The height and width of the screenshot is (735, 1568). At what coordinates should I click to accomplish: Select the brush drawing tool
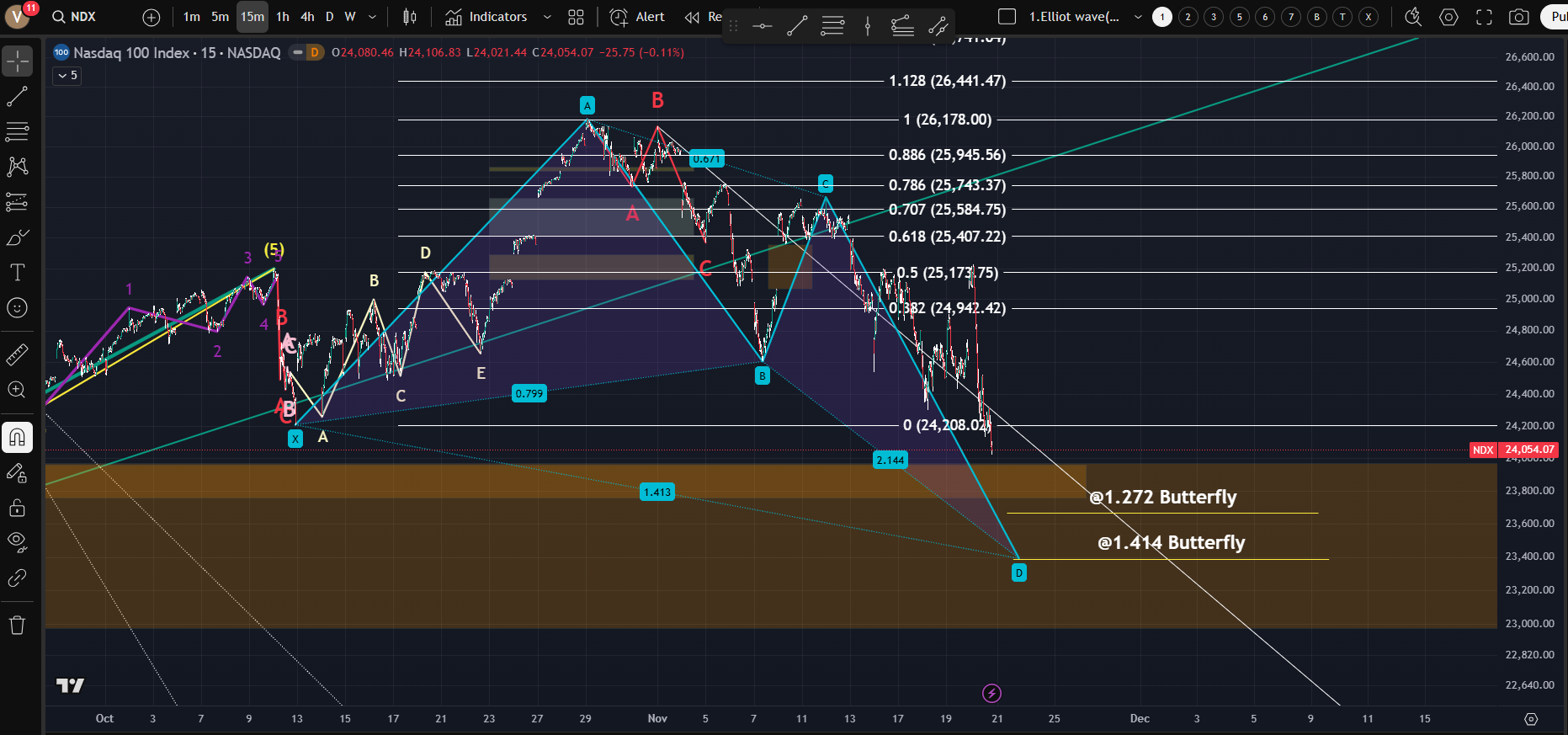click(17, 238)
